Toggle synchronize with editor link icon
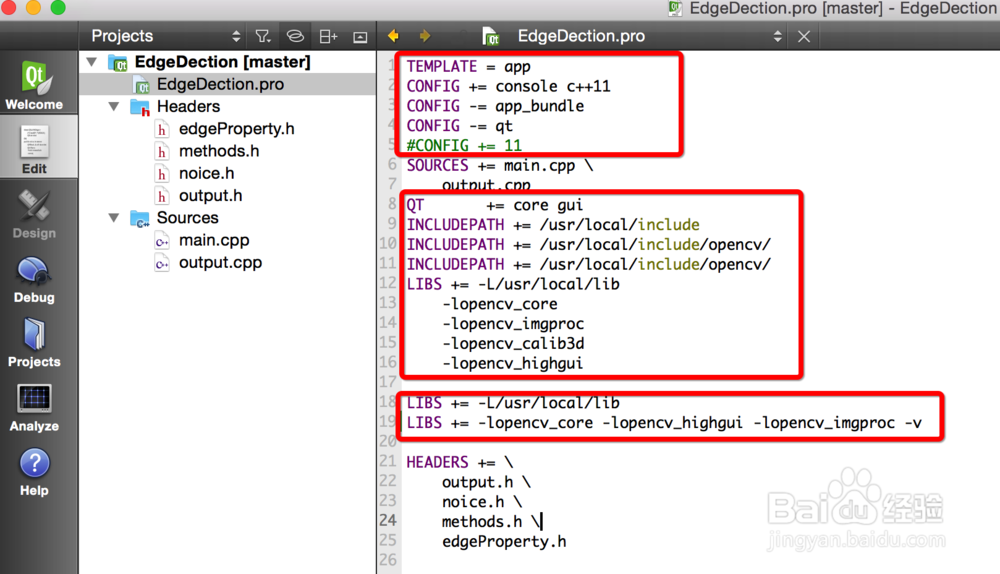 click(x=295, y=36)
